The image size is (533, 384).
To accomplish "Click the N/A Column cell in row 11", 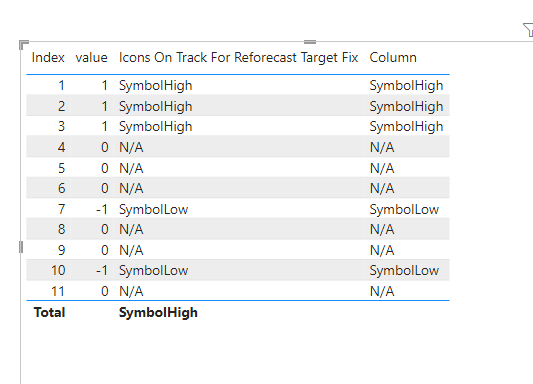I will pos(382,292).
